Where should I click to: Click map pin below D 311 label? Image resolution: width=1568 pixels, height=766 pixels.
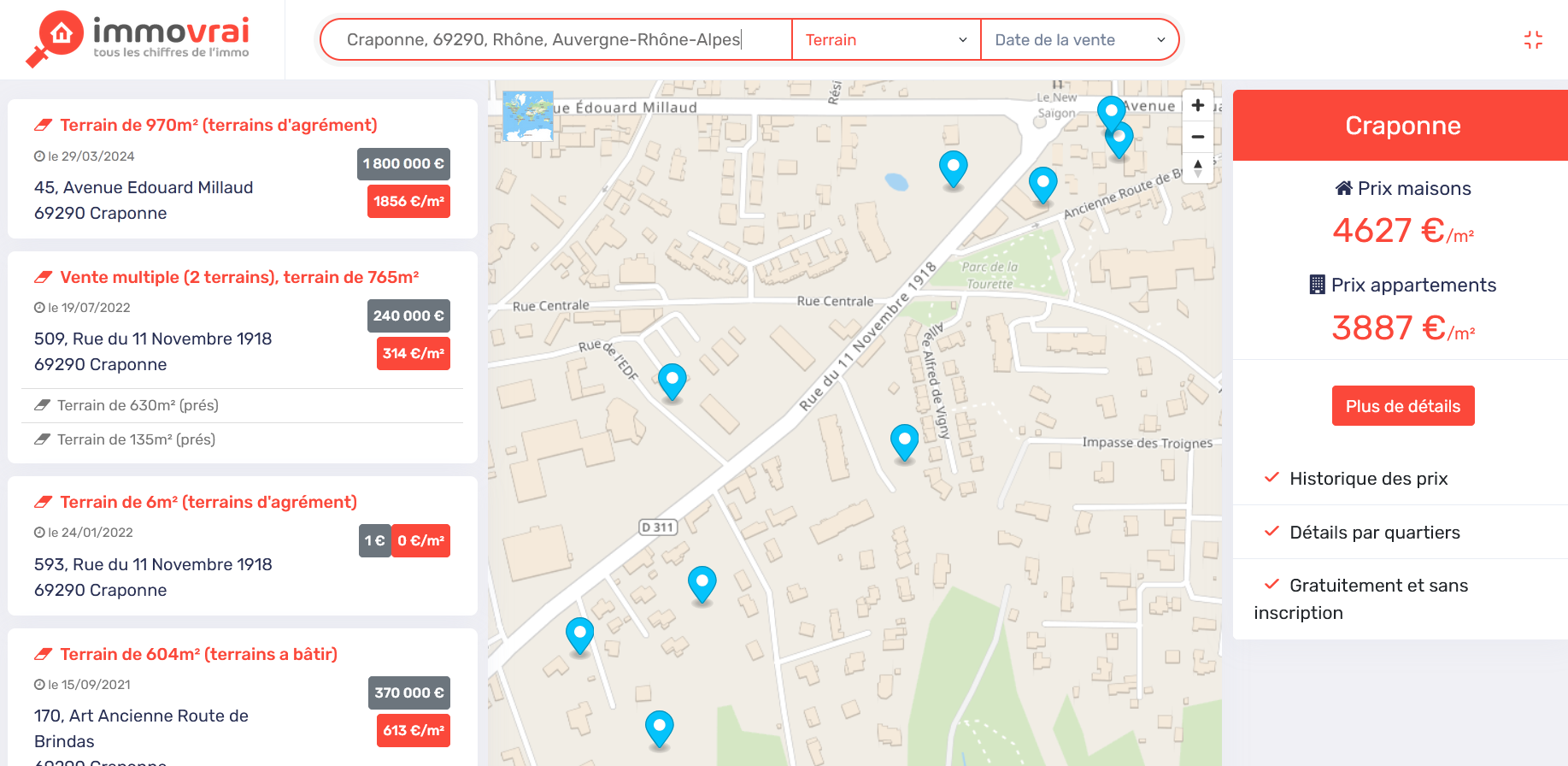point(702,583)
